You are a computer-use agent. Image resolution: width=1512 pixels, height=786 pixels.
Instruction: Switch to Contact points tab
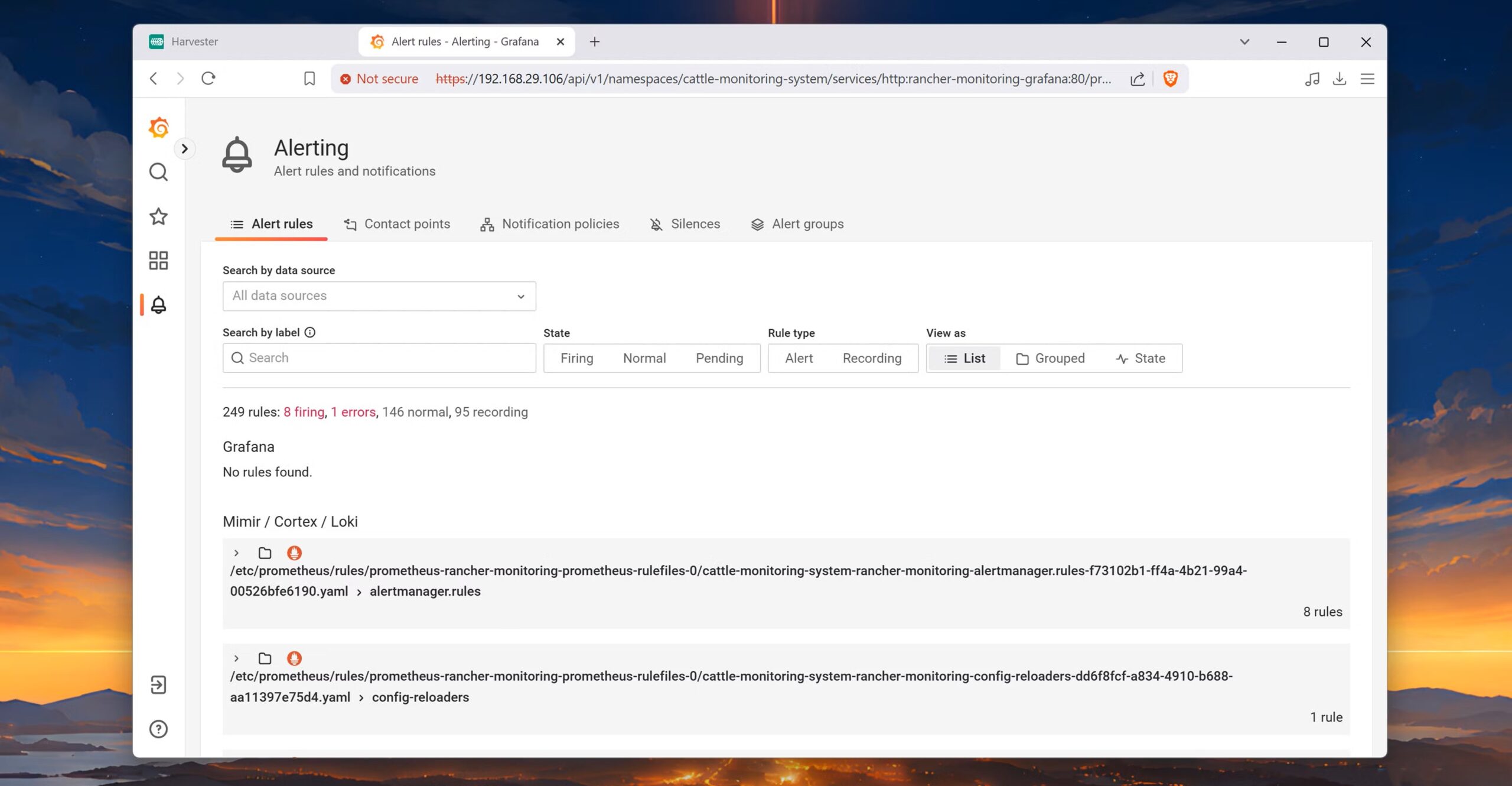coord(397,224)
